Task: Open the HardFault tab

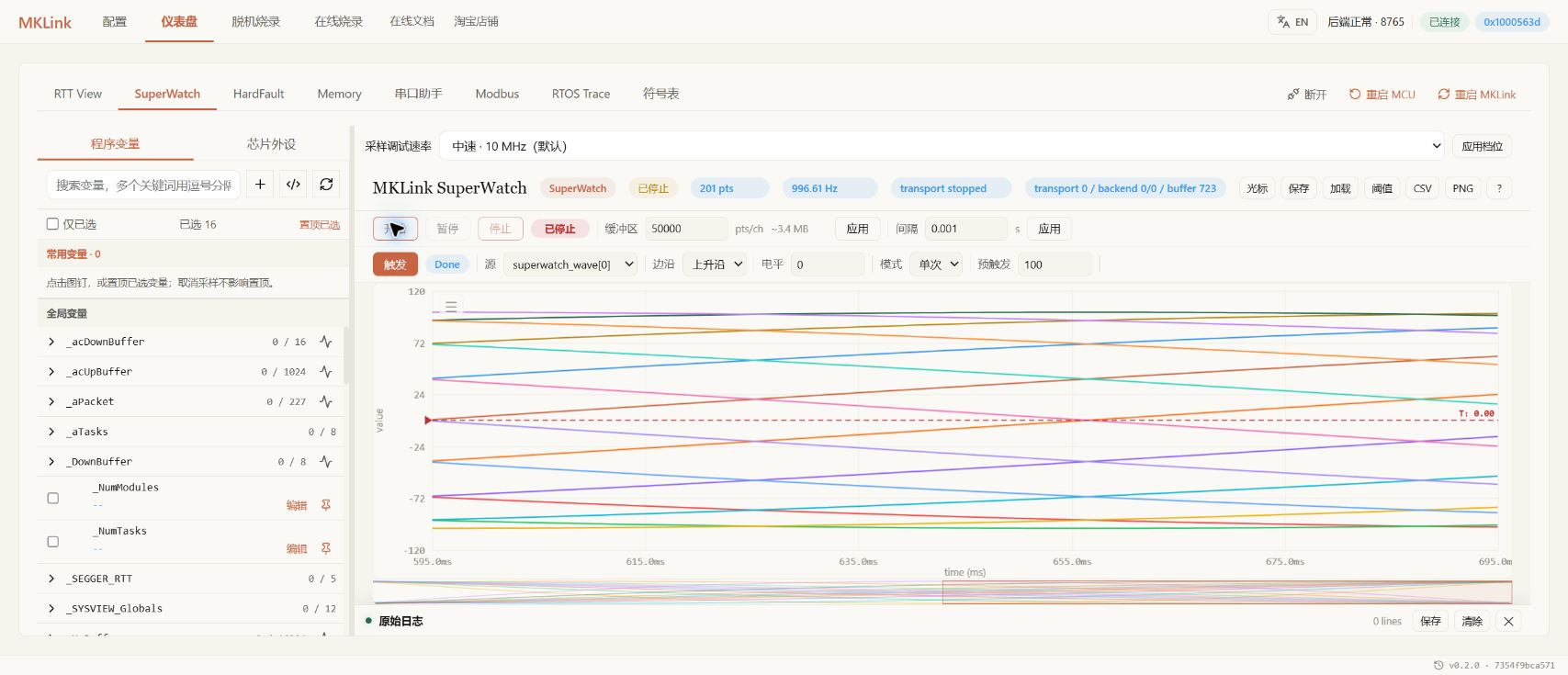Action: pyautogui.click(x=258, y=94)
